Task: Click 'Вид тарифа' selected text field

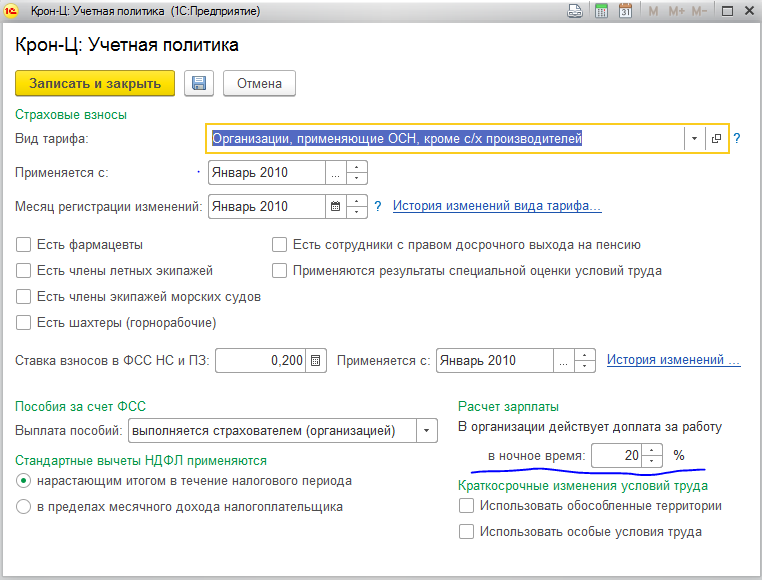Action: click(445, 139)
